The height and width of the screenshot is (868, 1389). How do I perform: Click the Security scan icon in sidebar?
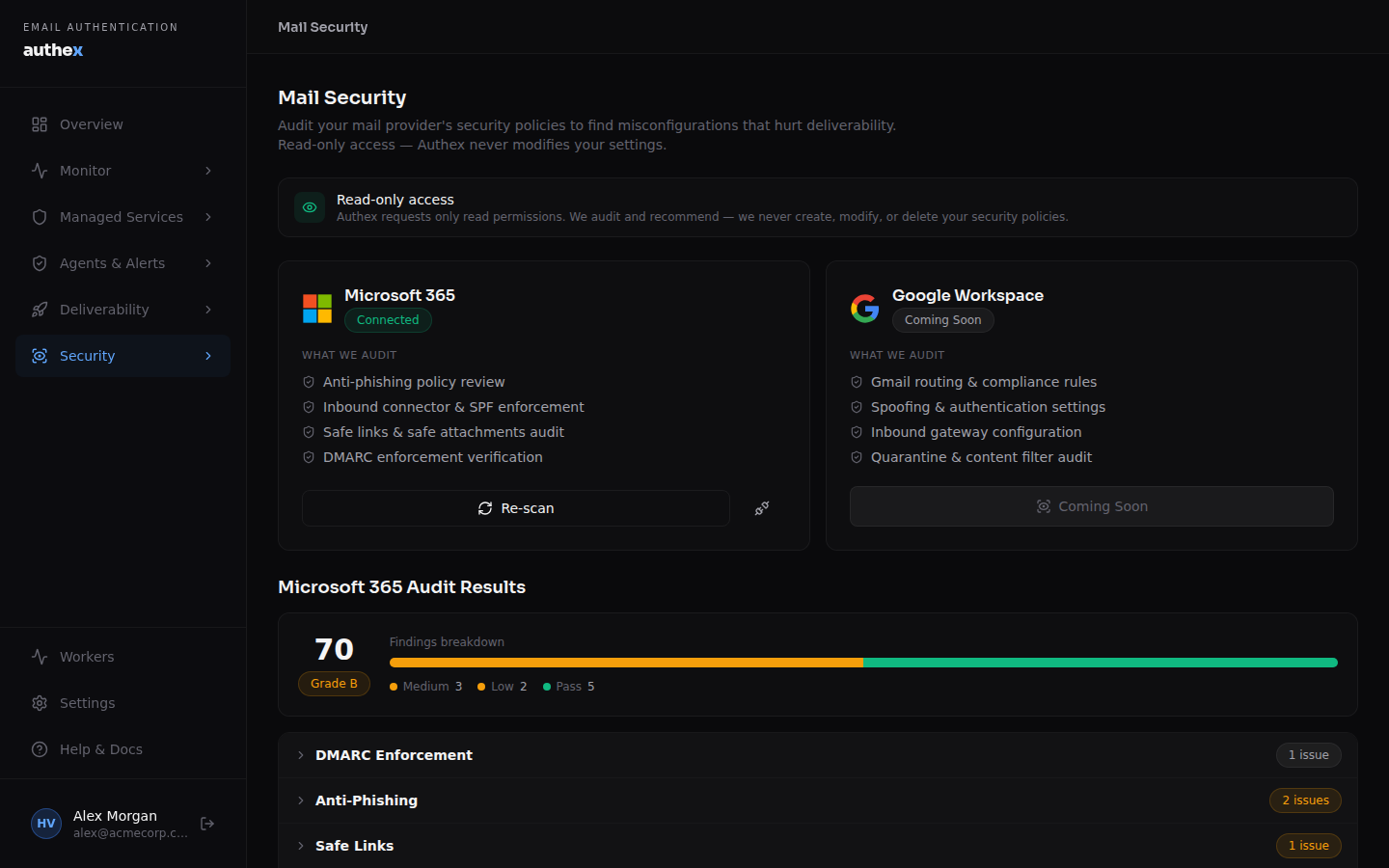(x=40, y=356)
